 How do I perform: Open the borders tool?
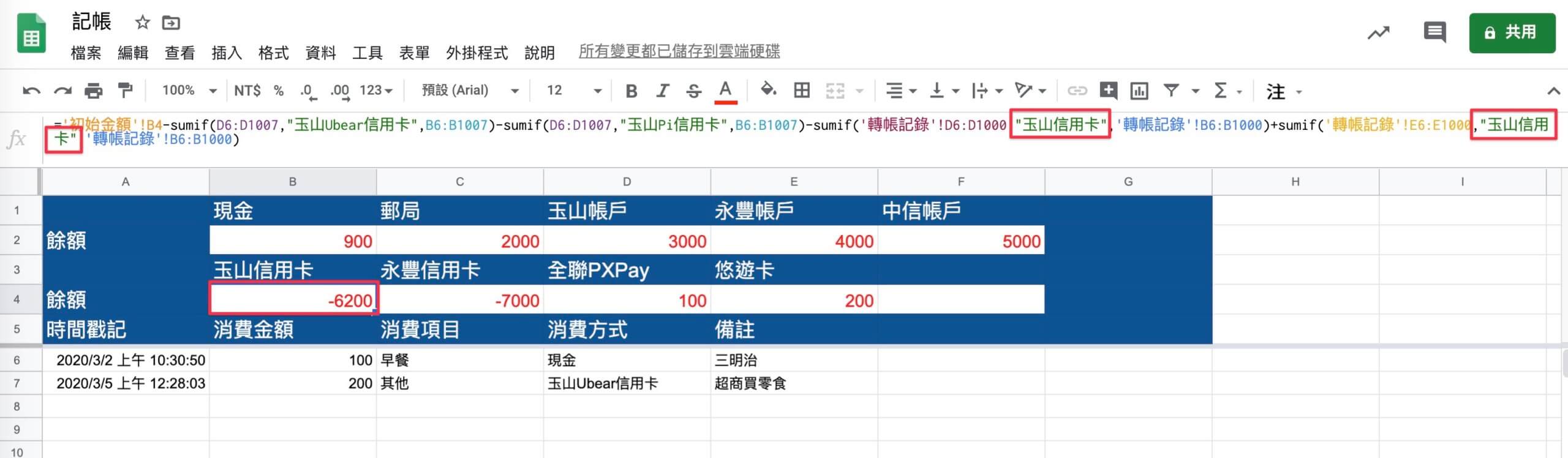click(x=801, y=91)
